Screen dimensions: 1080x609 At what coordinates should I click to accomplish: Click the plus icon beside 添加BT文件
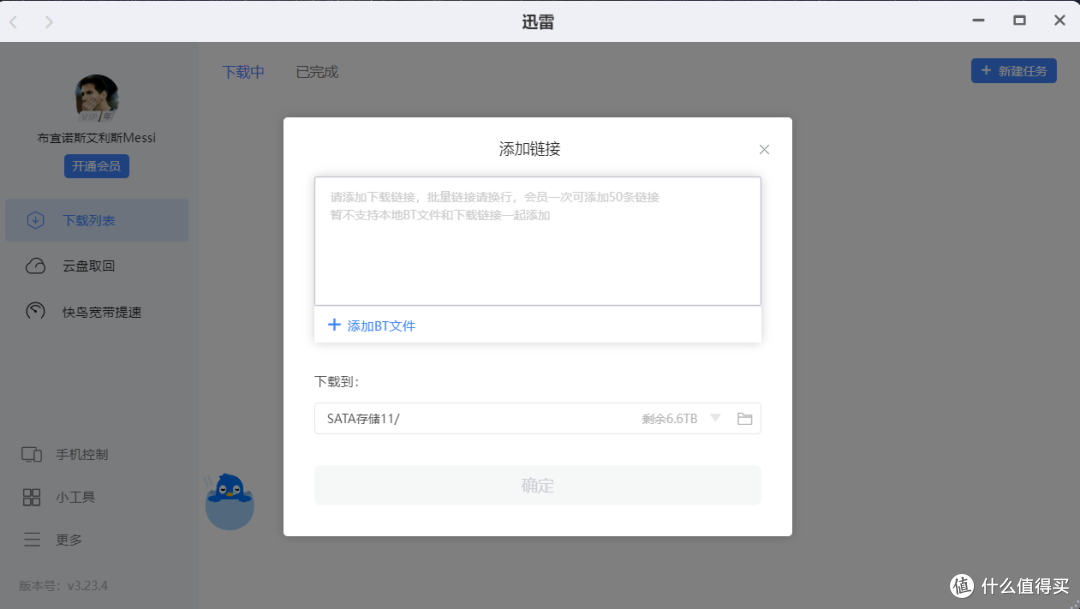click(x=334, y=324)
